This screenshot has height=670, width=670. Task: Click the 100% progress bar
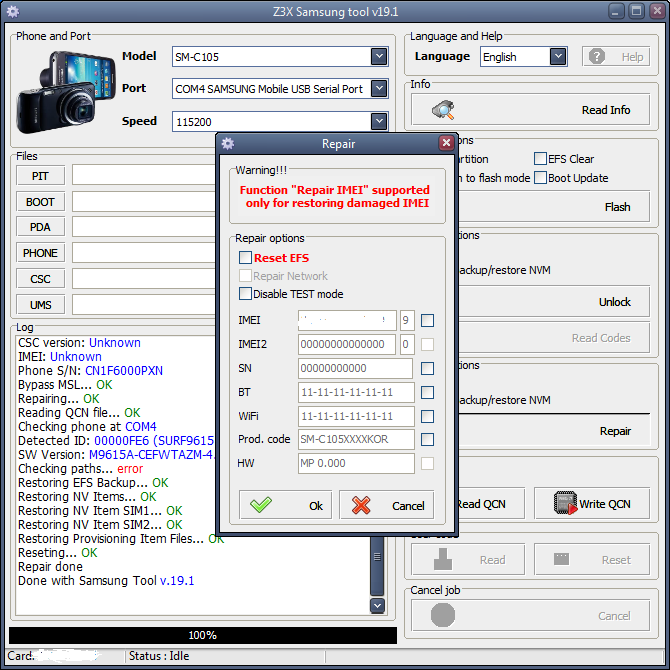(x=203, y=635)
